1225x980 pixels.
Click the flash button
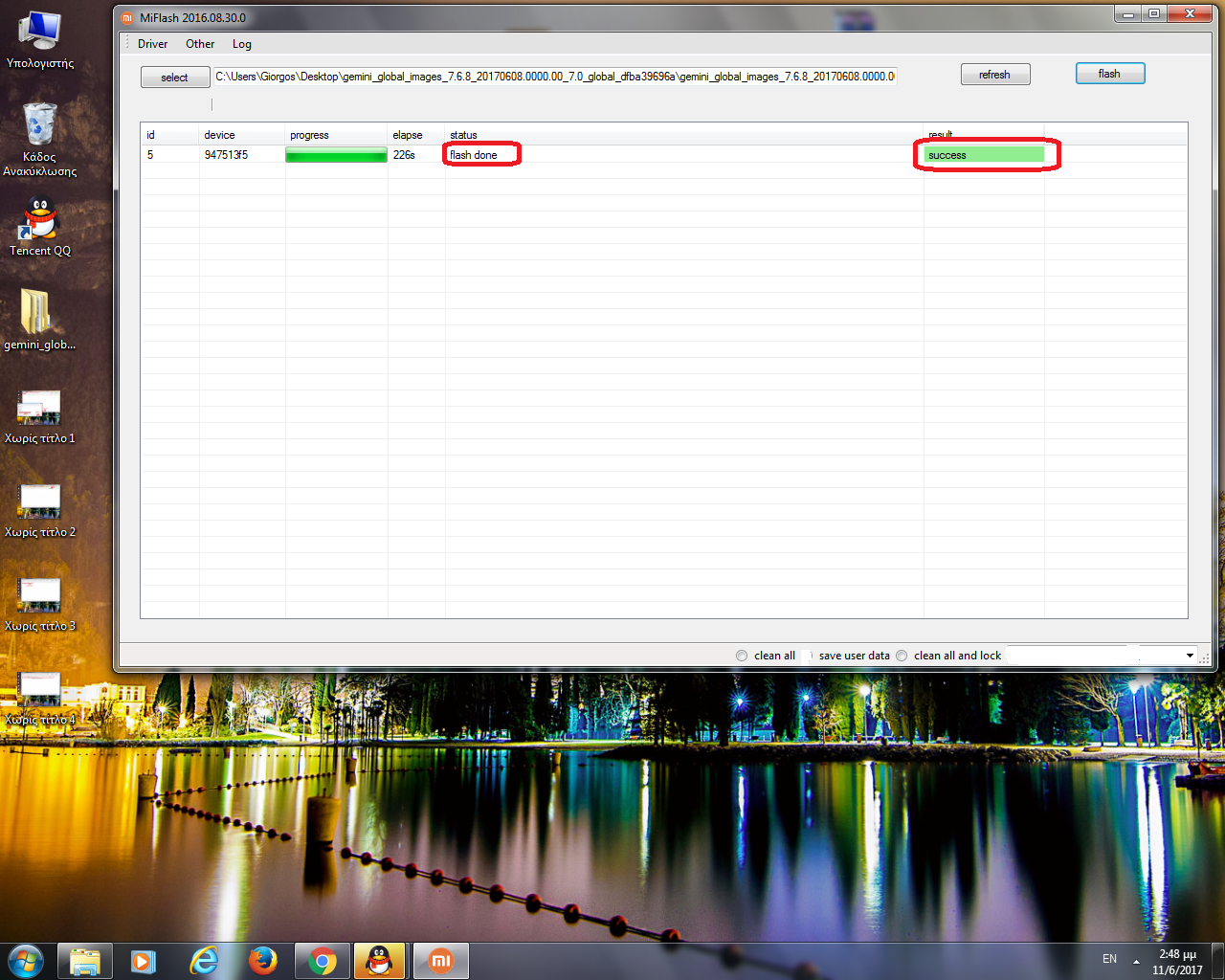point(1110,74)
